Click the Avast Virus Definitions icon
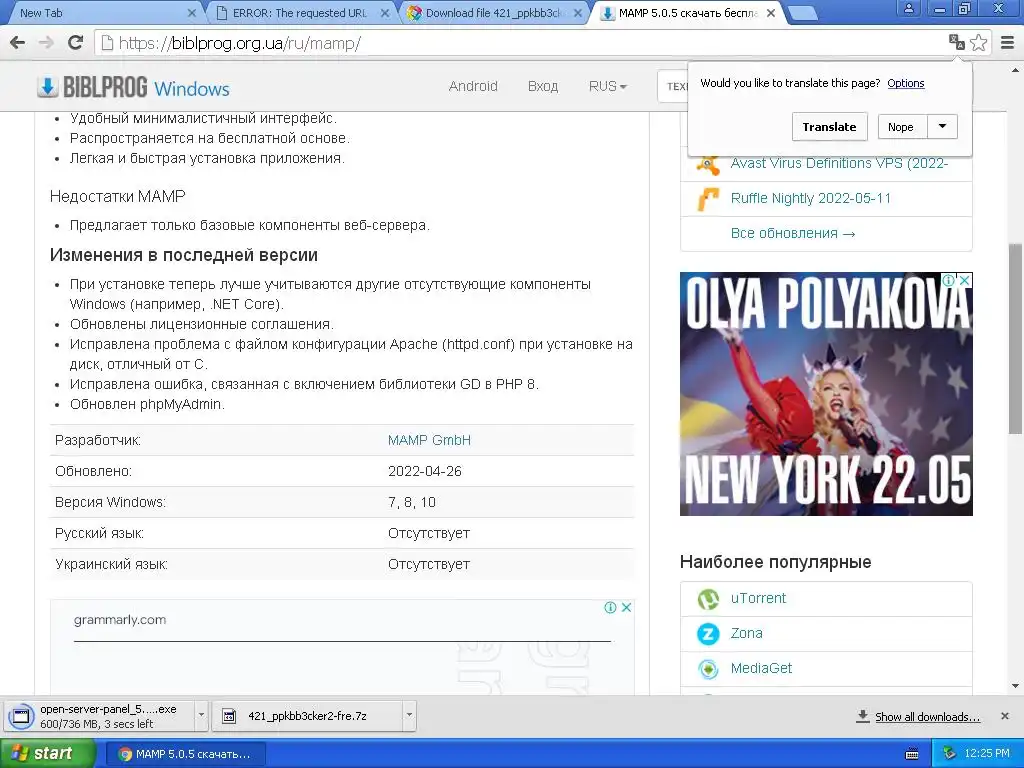Screen dimensions: 1024x768 click(x=708, y=164)
